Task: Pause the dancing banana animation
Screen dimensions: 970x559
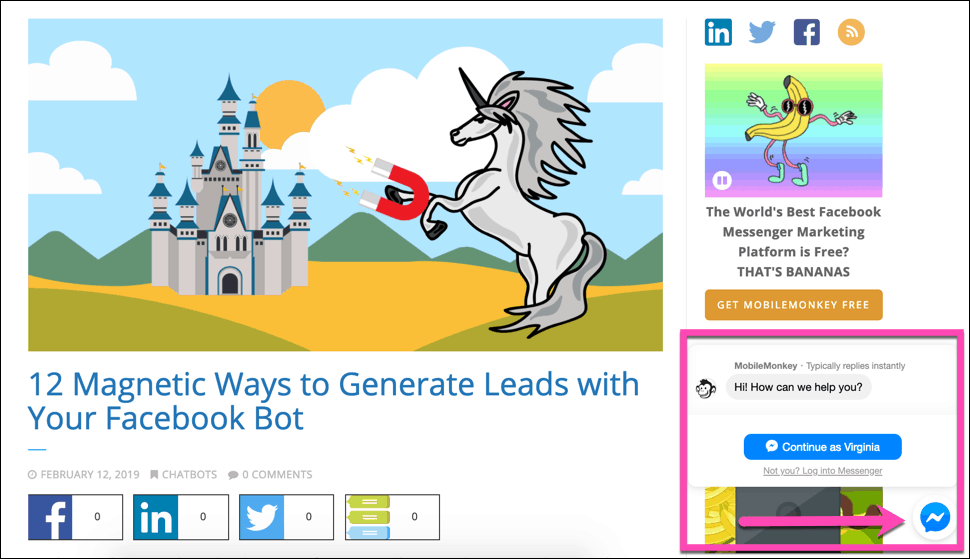Action: [722, 180]
